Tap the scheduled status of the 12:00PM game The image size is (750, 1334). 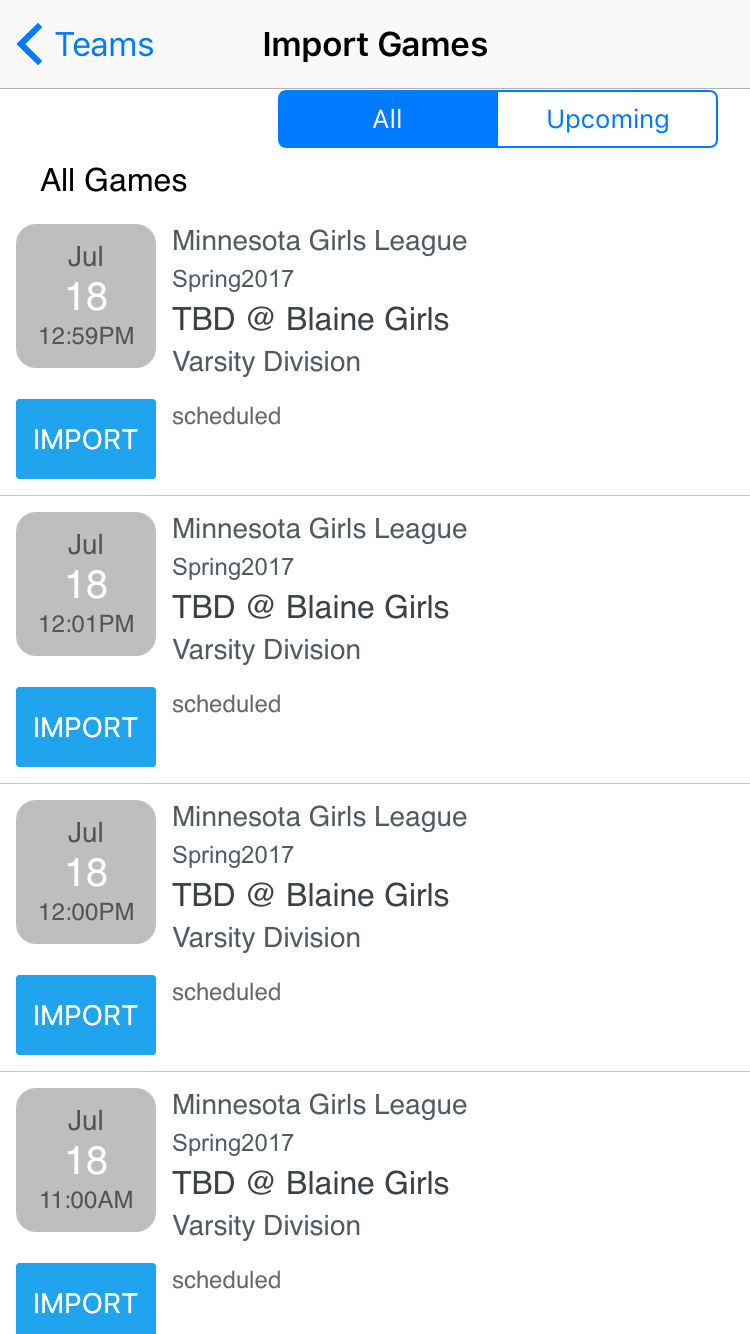pos(226,992)
